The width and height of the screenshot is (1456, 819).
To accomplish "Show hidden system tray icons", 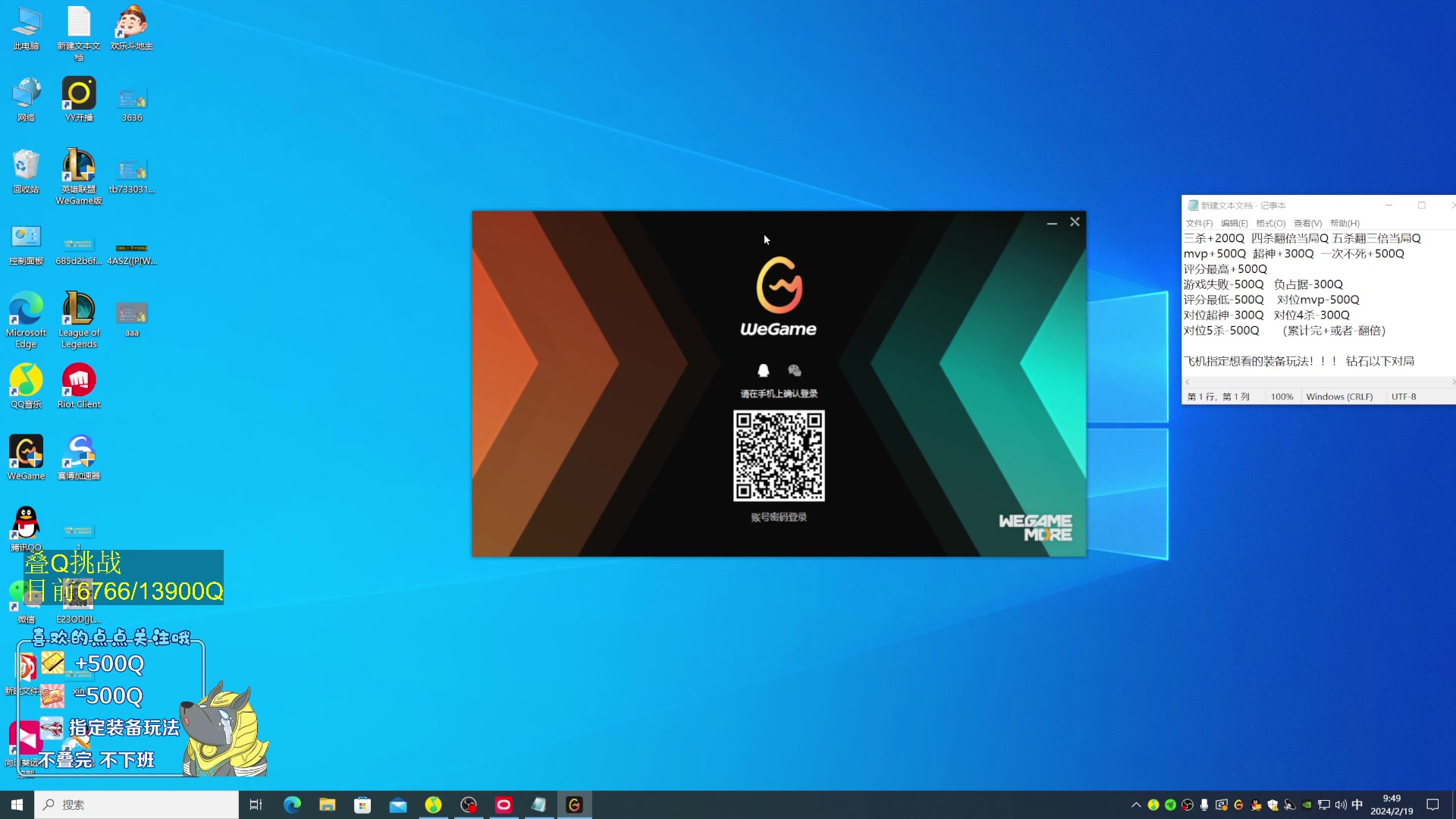I will 1135,805.
